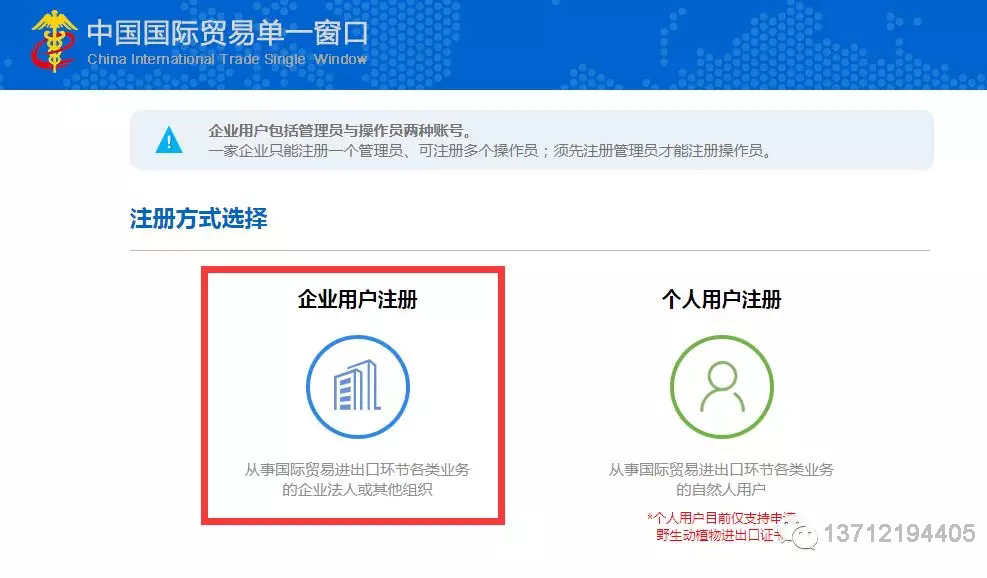Viewport: 987px width, 578px height.
Task: Click the individual description 的自然人用户
Action: tap(721, 489)
